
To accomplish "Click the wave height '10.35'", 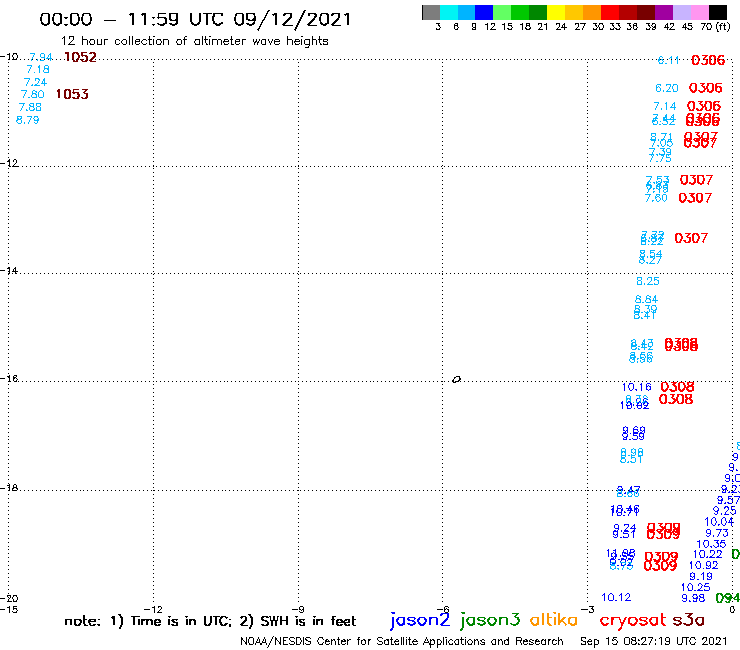I will pyautogui.click(x=711, y=544).
